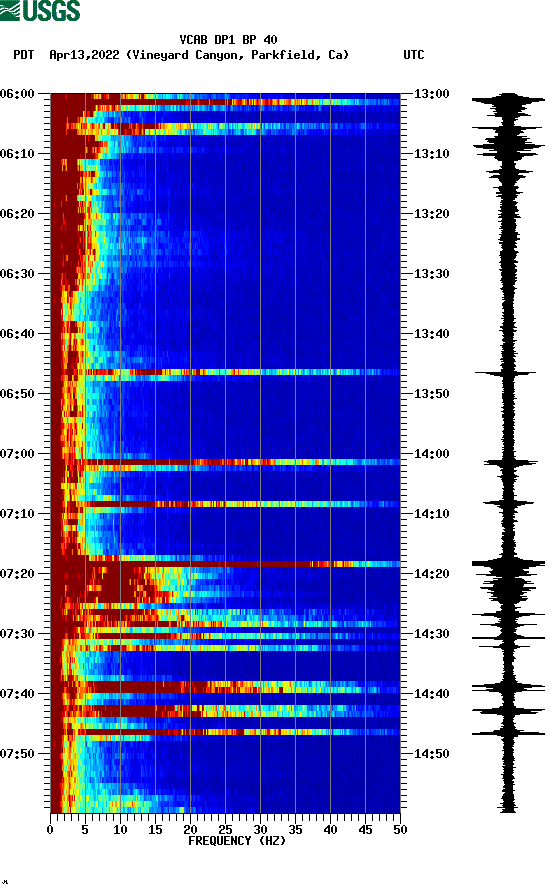Click the "50" frequency axis label
The image size is (552, 893).
[x=400, y=830]
